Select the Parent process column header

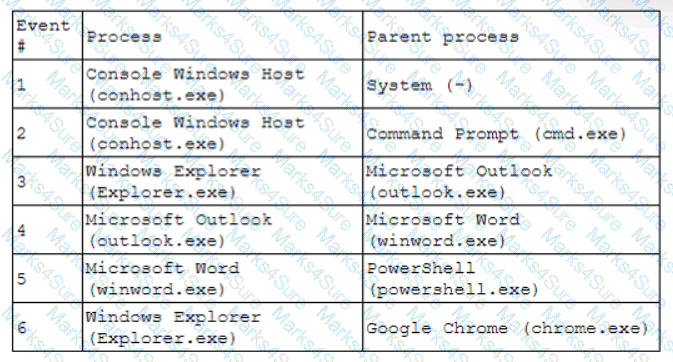[511, 35]
